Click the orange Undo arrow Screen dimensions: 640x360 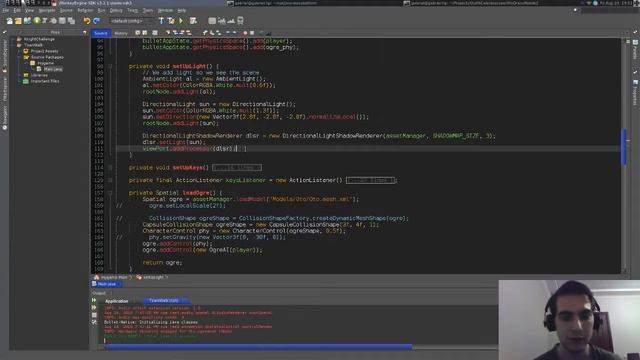click(87, 21)
